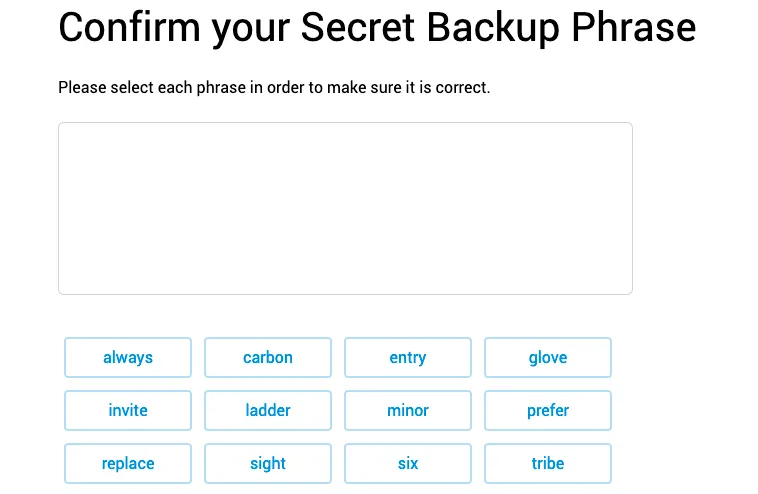This screenshot has width=758, height=494.
Task: Pick the 'carbon' phrase word
Action: [268, 357]
